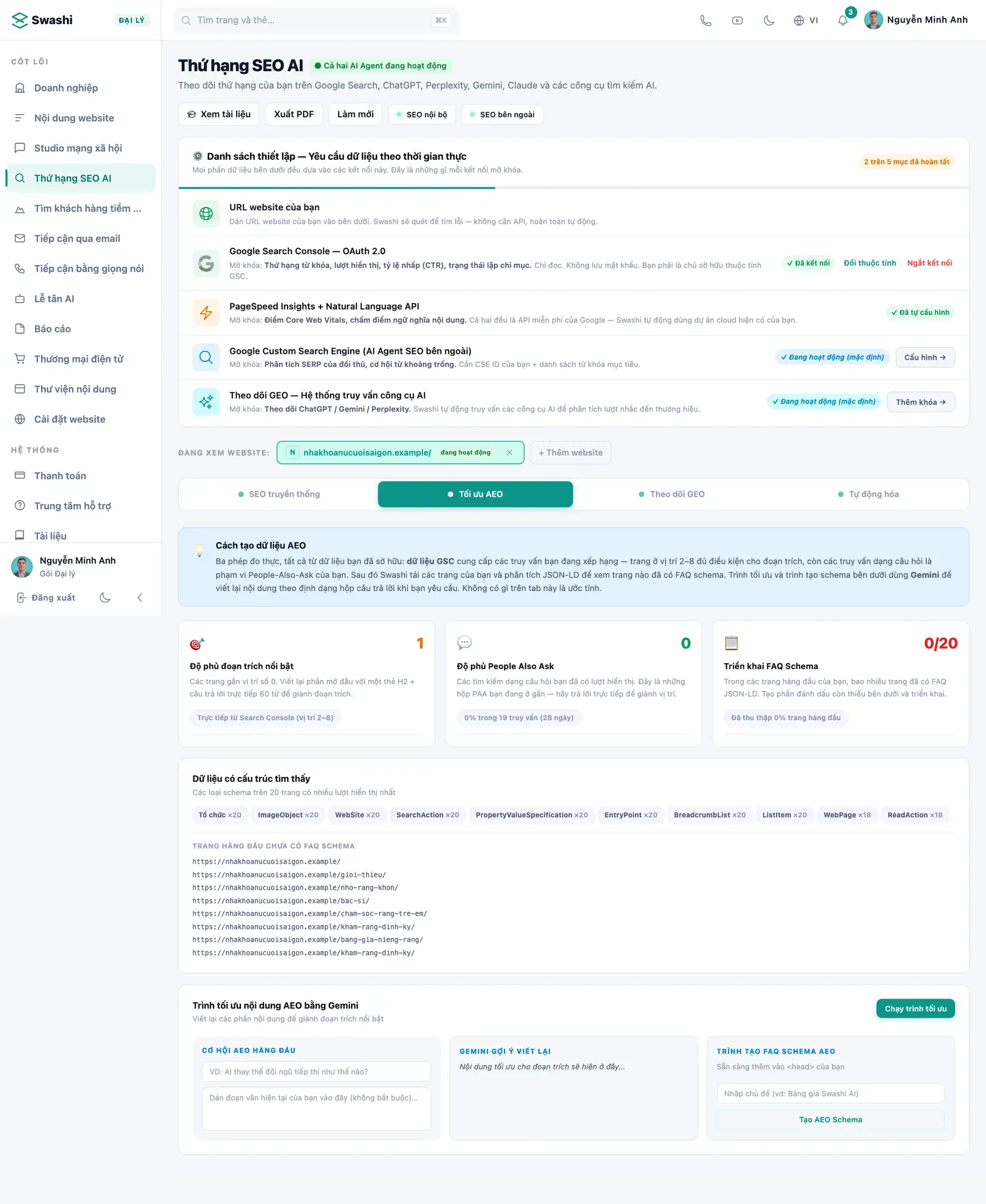The height and width of the screenshot is (1204, 986).
Task: Click the Cài đặt website globe icon
Action: (20, 419)
